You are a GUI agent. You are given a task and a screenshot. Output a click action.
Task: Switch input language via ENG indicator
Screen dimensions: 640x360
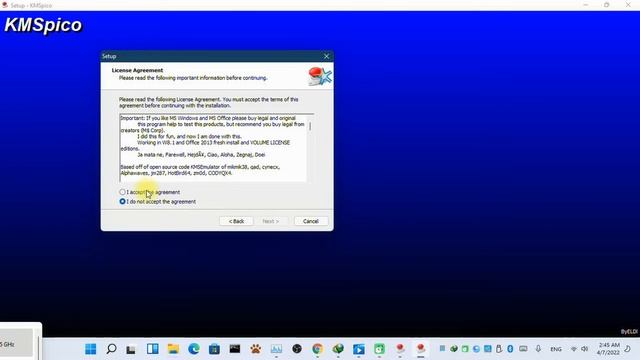pyautogui.click(x=556, y=349)
